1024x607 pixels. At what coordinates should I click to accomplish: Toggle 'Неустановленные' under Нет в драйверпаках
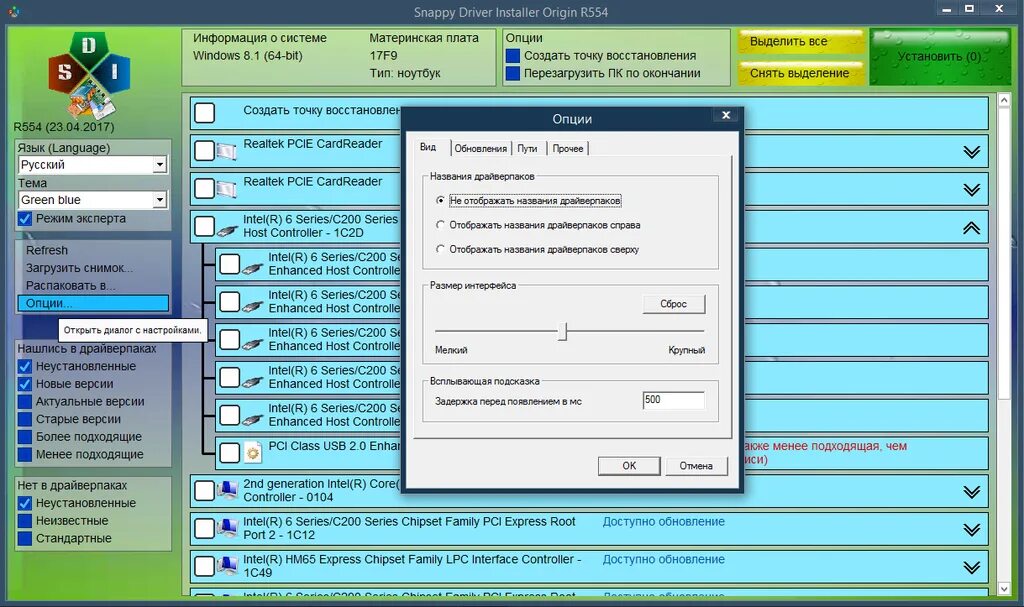[x=25, y=503]
